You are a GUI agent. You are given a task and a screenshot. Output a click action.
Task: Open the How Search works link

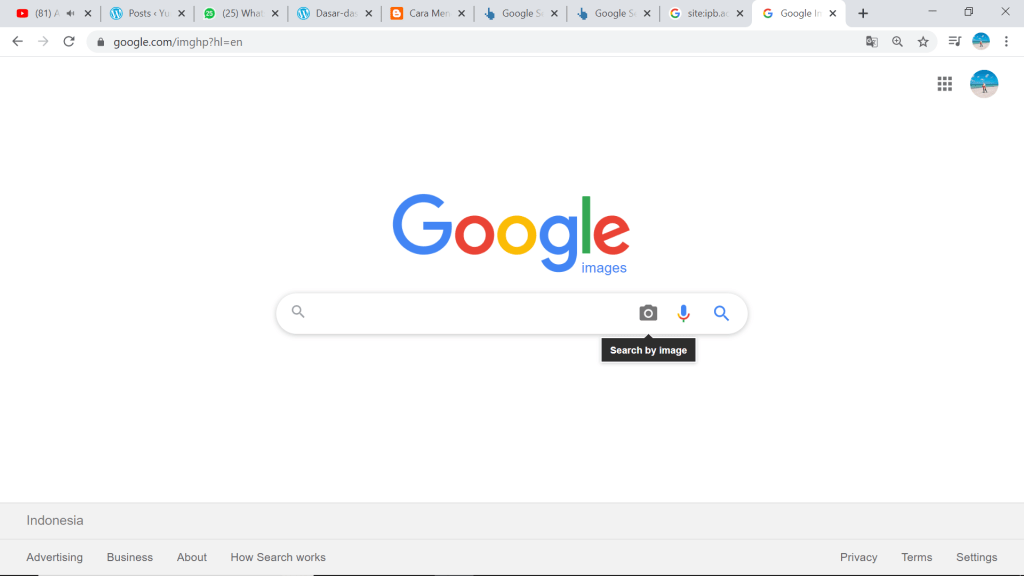278,557
